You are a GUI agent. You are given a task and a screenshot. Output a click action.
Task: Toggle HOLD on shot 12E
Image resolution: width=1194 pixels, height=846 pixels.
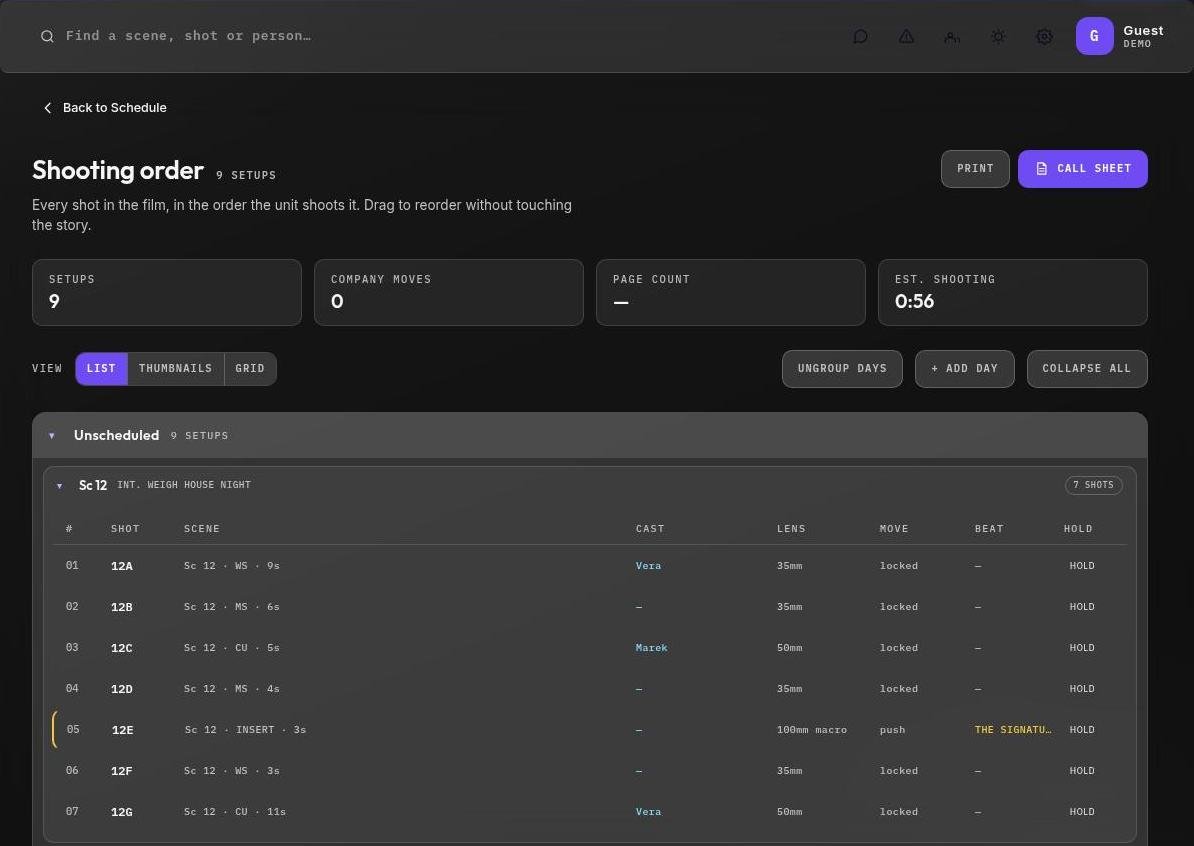[x=1081, y=729]
